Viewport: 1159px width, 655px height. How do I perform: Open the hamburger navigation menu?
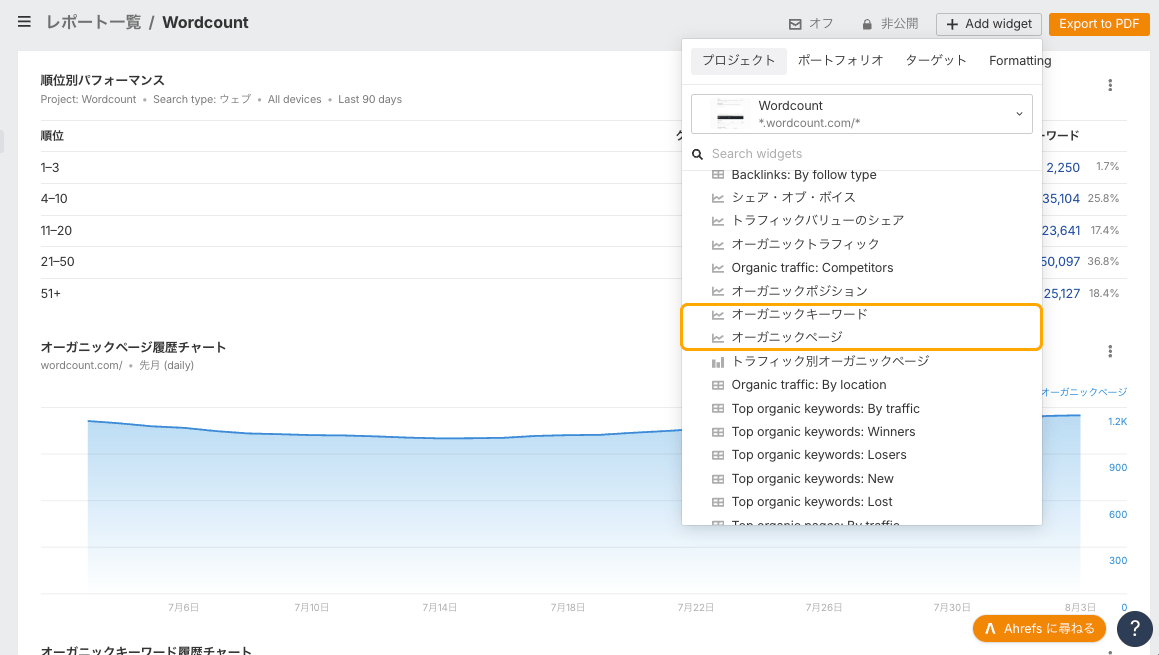24,22
